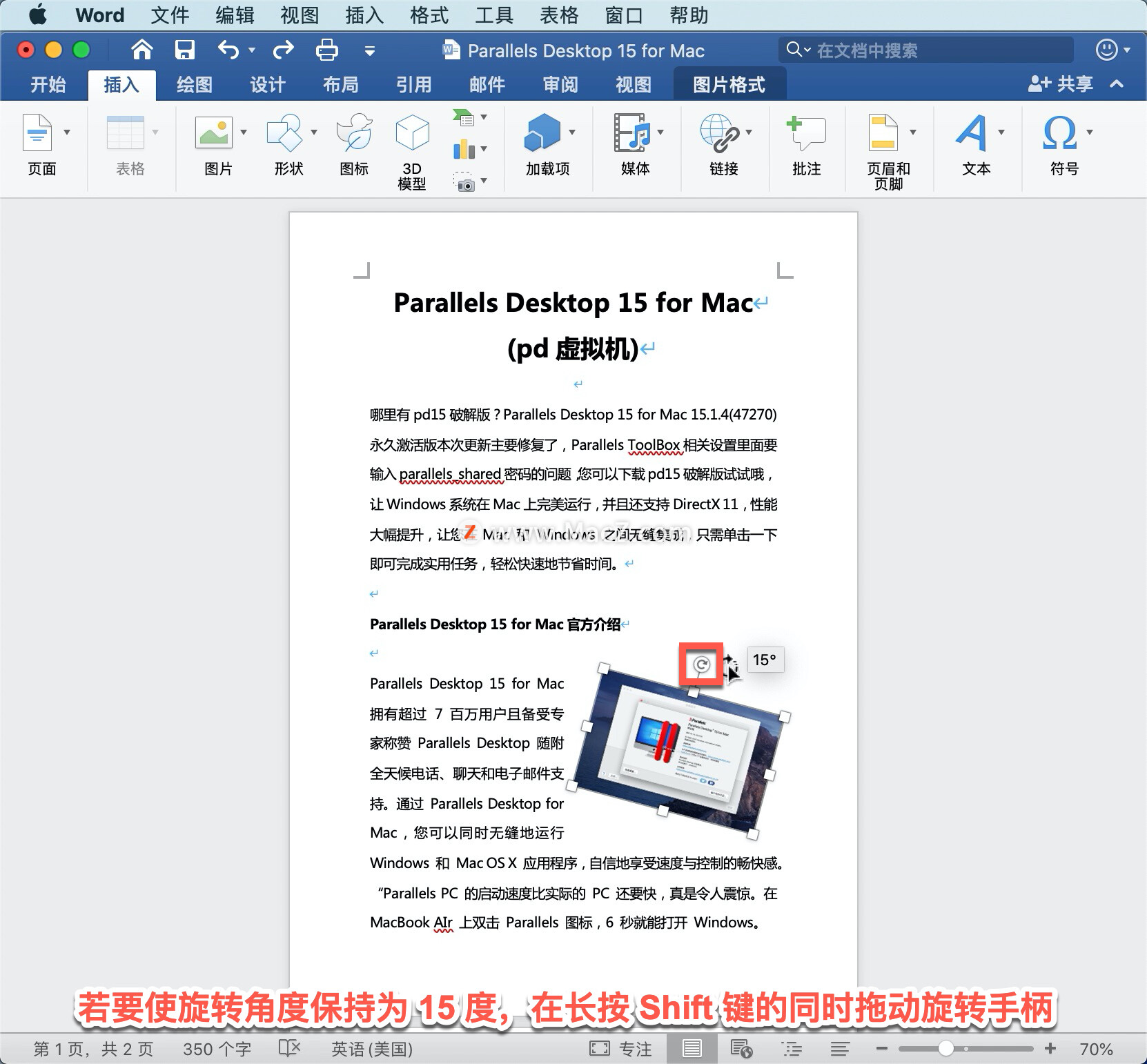1147x1064 pixels.
Task: Expand the SmartArt dropdown arrow
Action: point(484,117)
